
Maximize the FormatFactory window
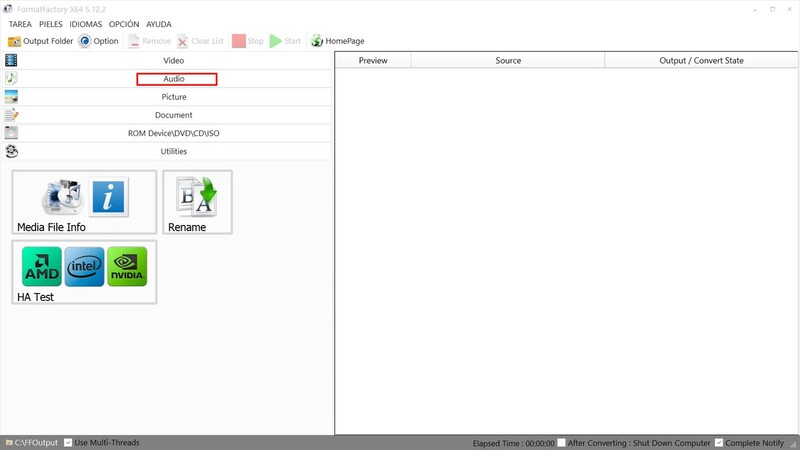point(772,9)
